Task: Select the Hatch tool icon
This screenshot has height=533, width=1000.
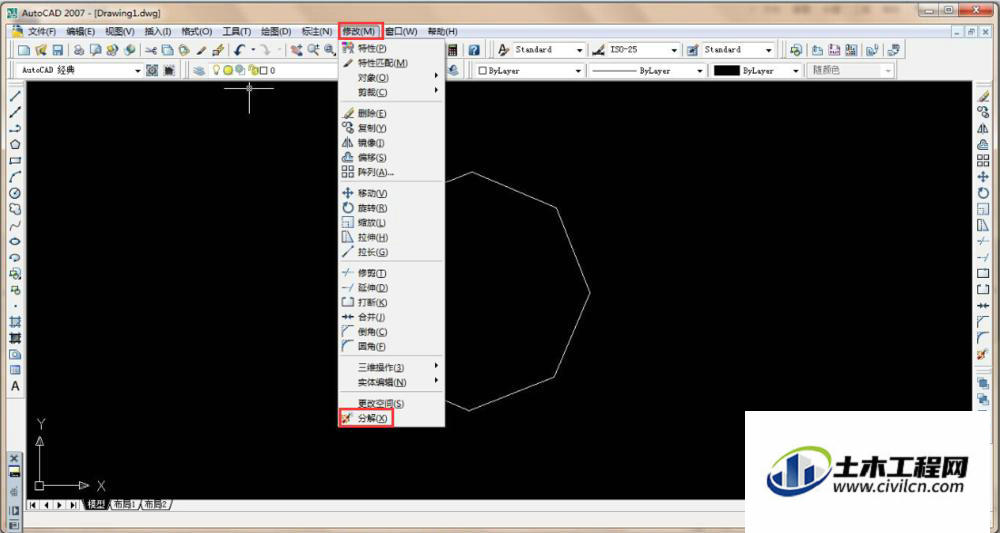Action: point(15,322)
